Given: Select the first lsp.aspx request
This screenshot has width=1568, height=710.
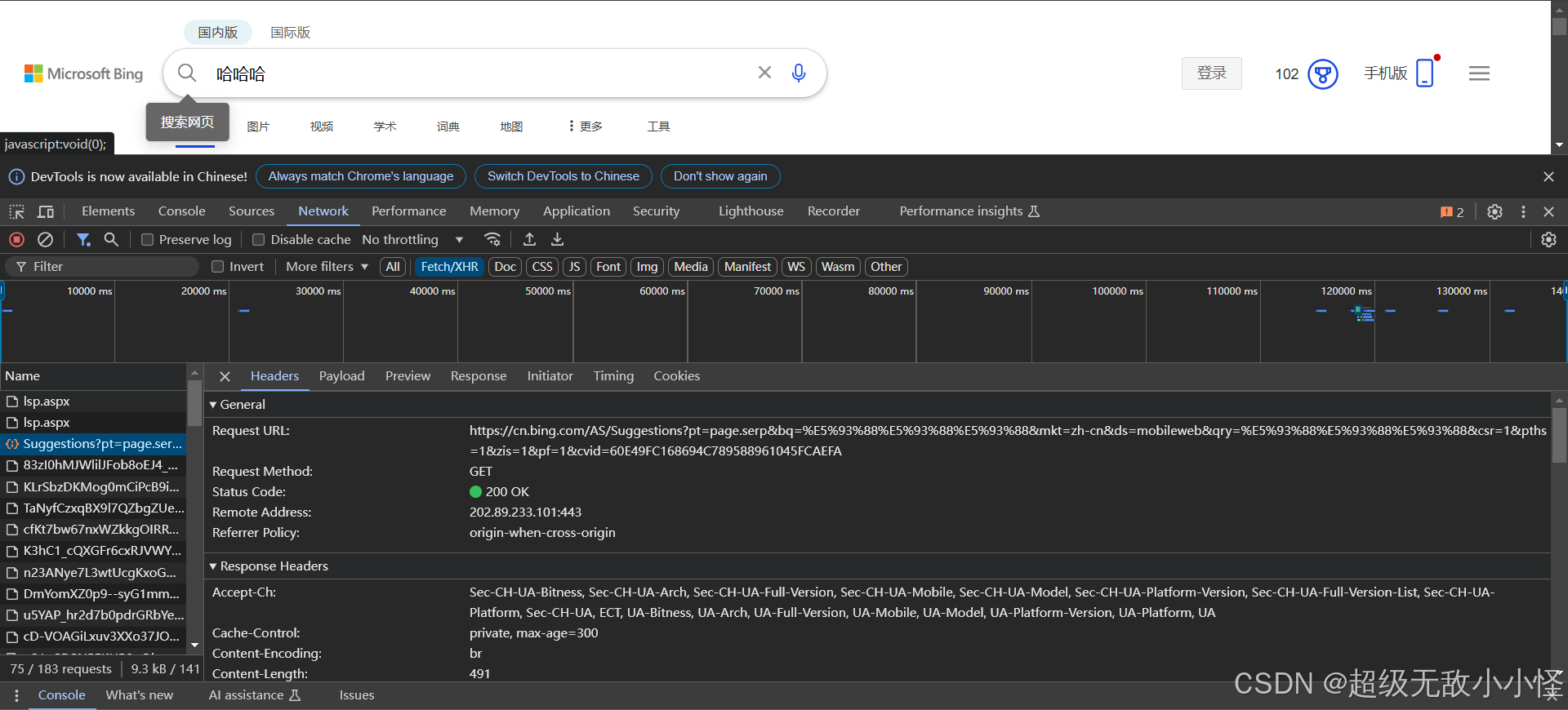Looking at the screenshot, I should [93, 402].
